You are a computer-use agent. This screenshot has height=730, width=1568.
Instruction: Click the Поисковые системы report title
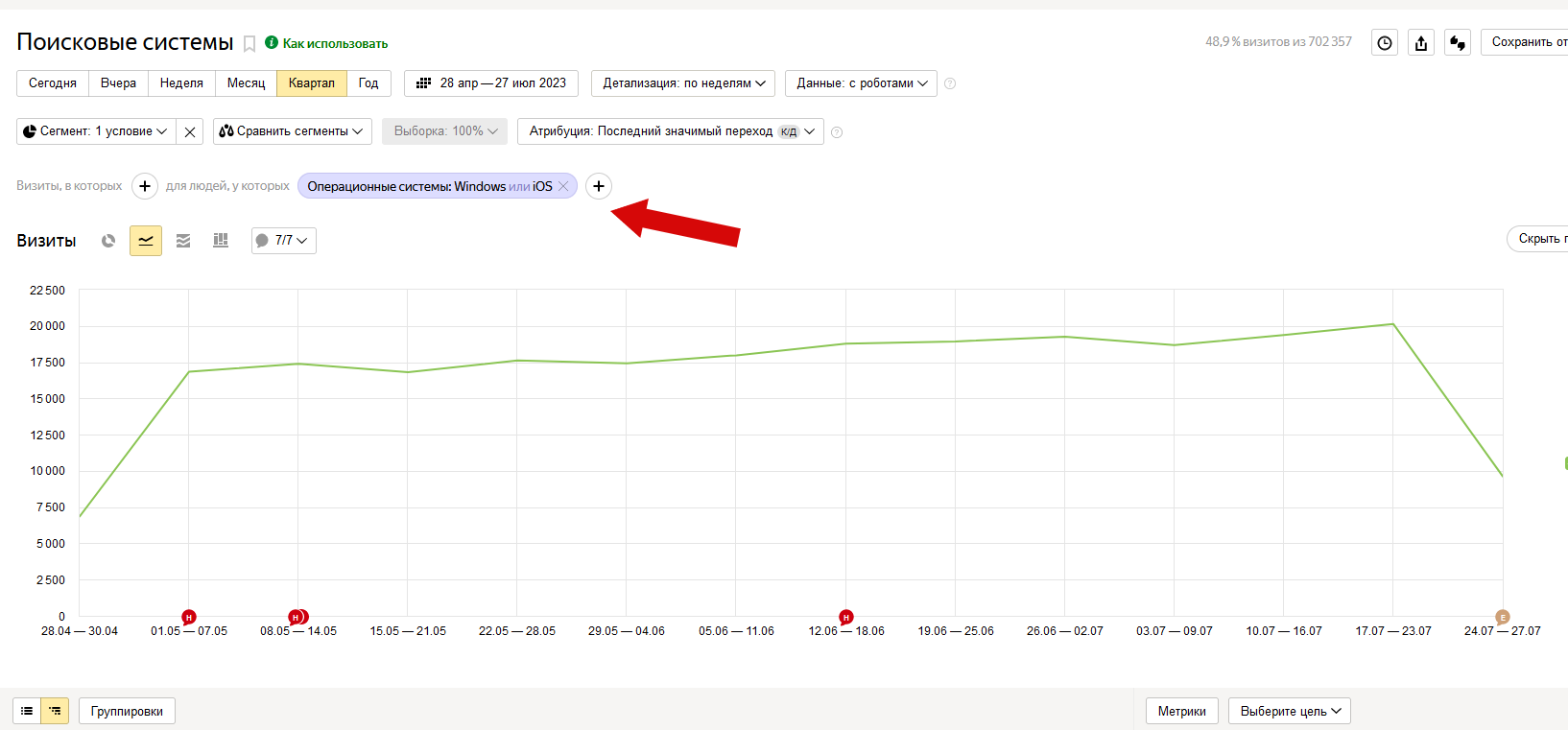125,42
